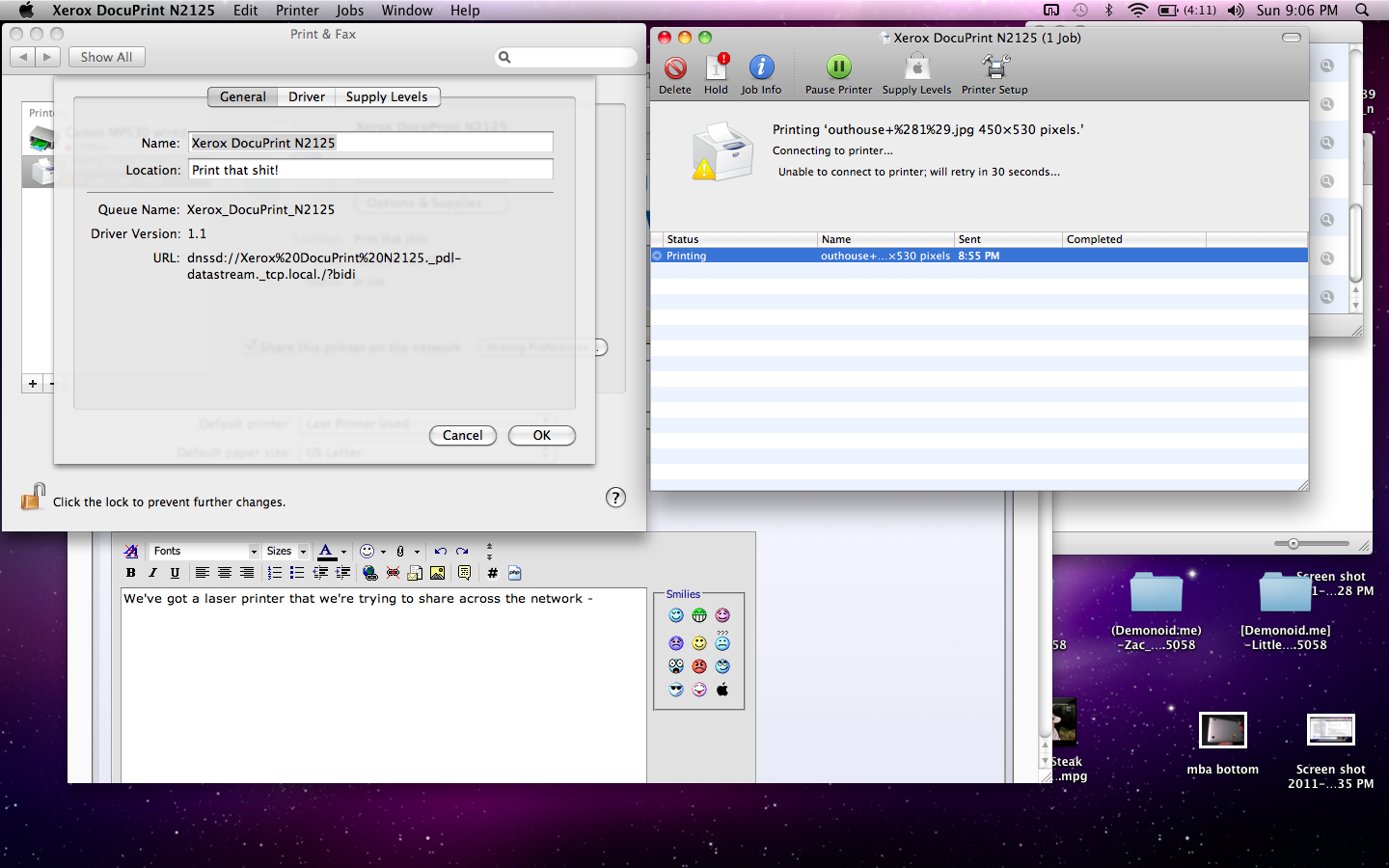
Task: Switch to the Driver tab
Action: click(307, 96)
